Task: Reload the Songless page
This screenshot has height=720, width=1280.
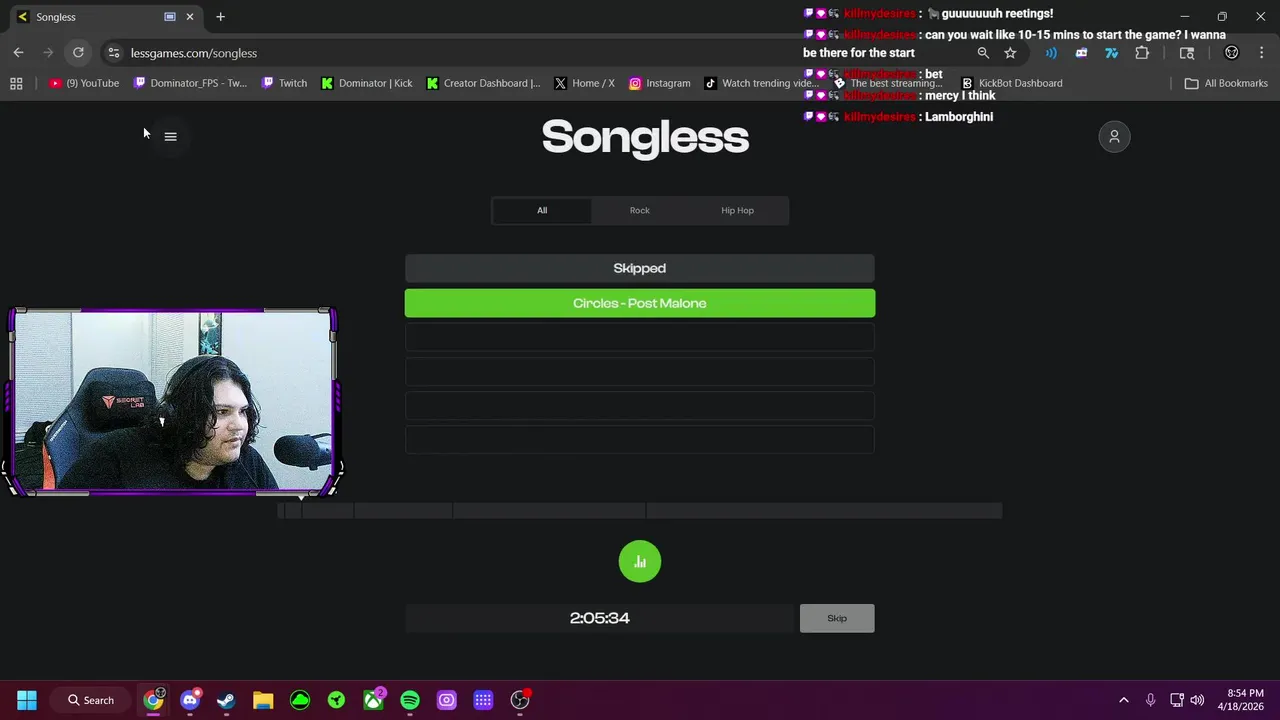Action: coord(78,53)
